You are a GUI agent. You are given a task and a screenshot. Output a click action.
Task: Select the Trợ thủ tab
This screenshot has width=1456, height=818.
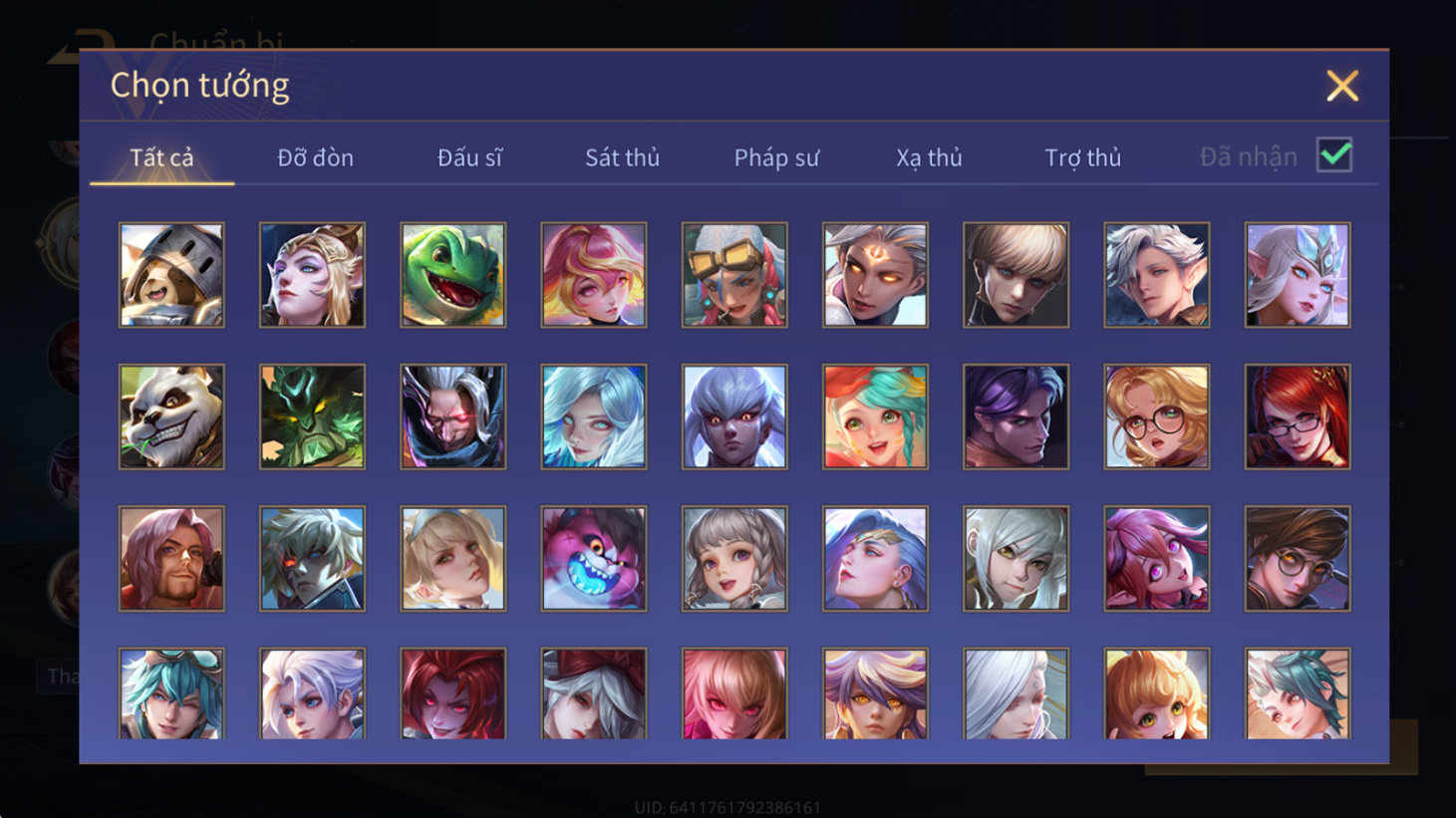point(1082,157)
